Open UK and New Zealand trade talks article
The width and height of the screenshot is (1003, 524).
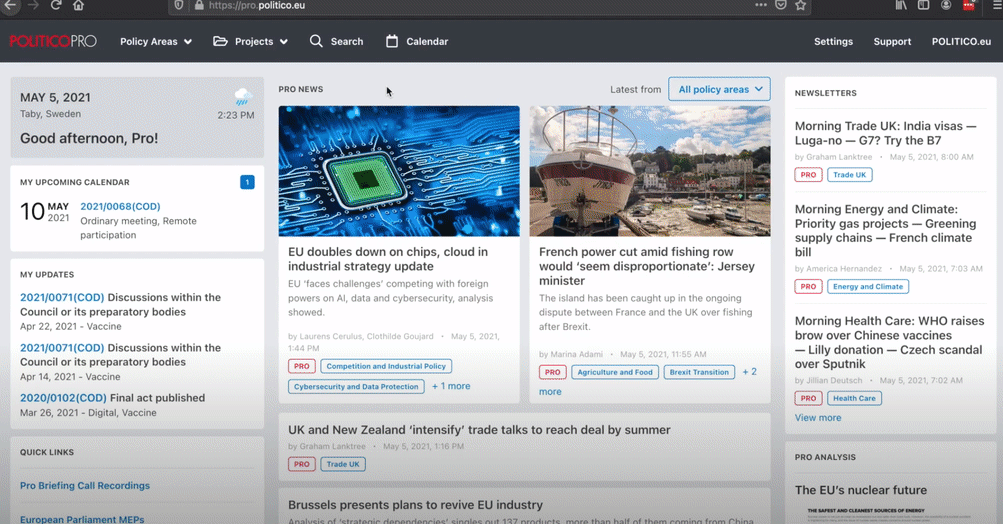[479, 430]
